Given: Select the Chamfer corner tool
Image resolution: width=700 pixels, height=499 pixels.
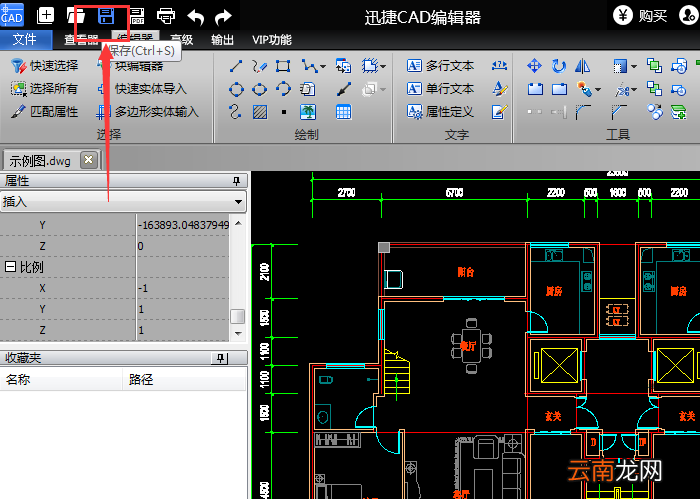Looking at the screenshot, I should pos(619,112).
